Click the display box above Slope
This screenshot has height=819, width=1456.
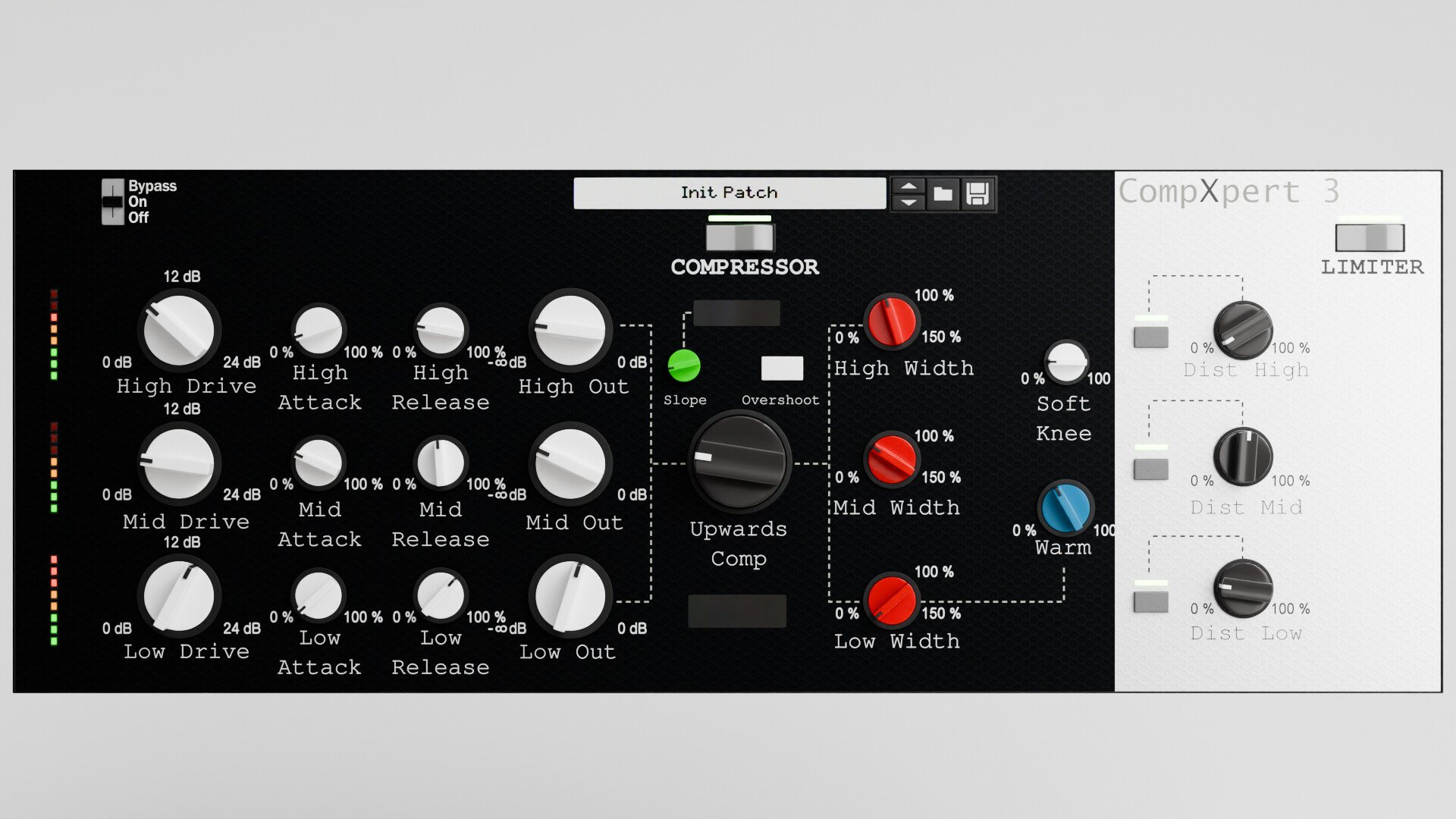click(x=736, y=313)
